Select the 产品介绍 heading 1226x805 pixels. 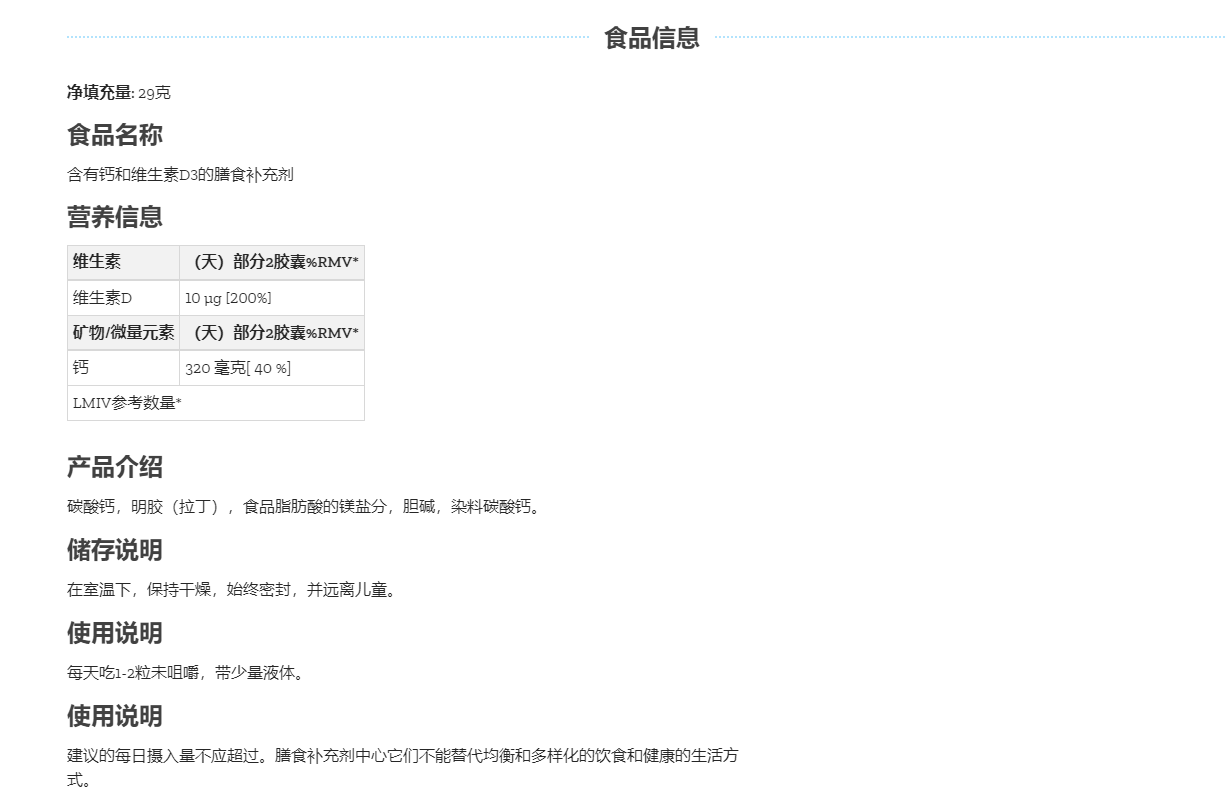(x=114, y=467)
